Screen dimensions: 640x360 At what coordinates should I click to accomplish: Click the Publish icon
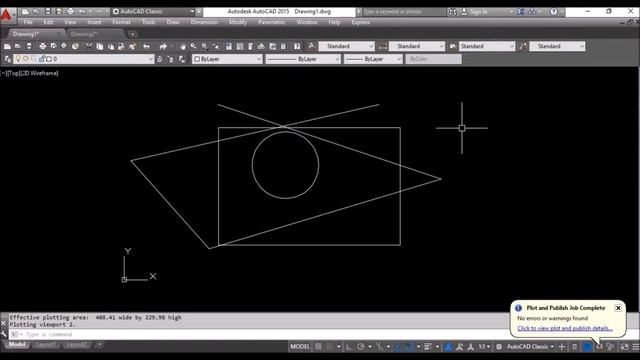64,47
